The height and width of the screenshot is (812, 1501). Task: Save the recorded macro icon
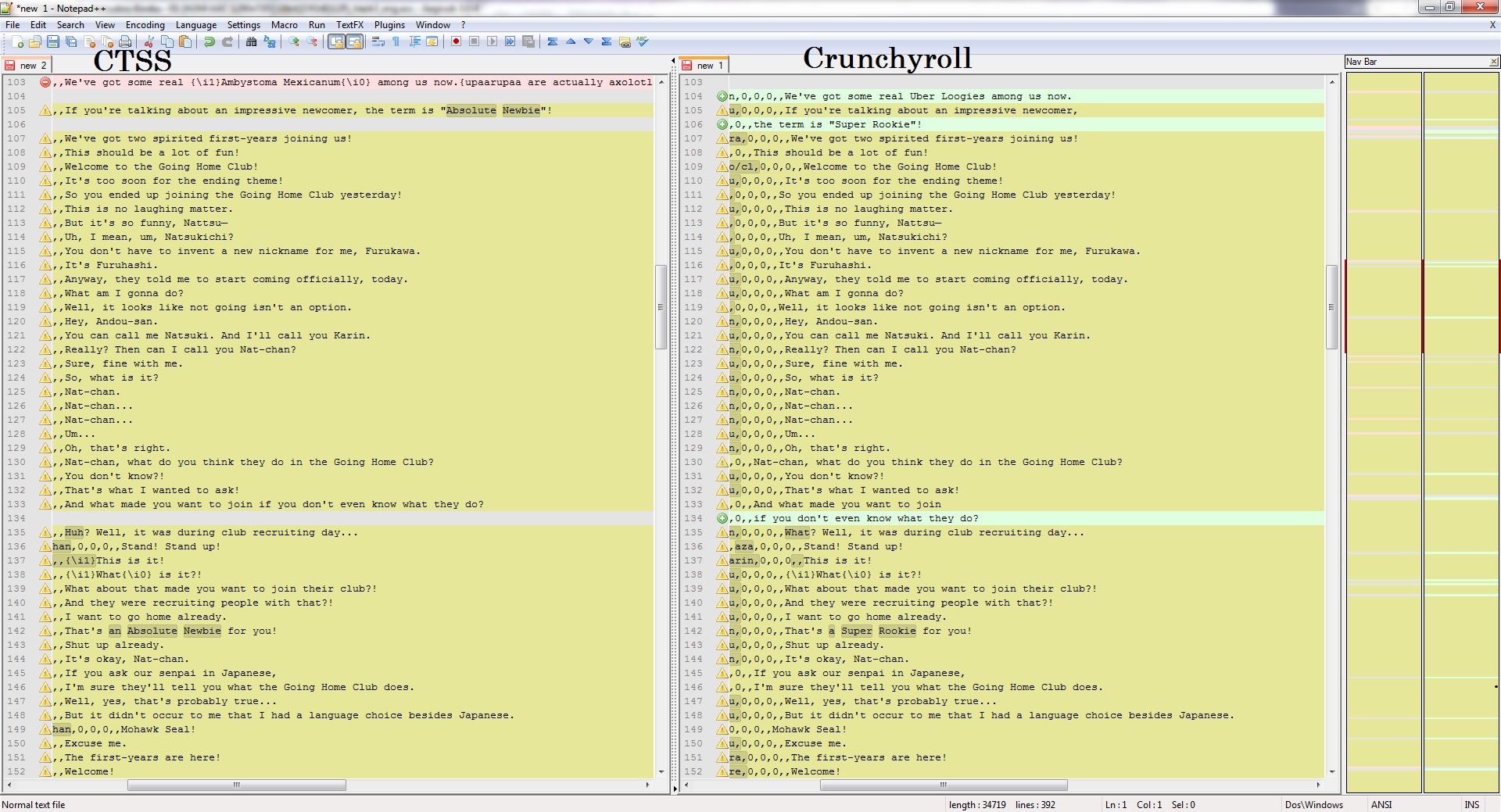pyautogui.click(x=528, y=41)
